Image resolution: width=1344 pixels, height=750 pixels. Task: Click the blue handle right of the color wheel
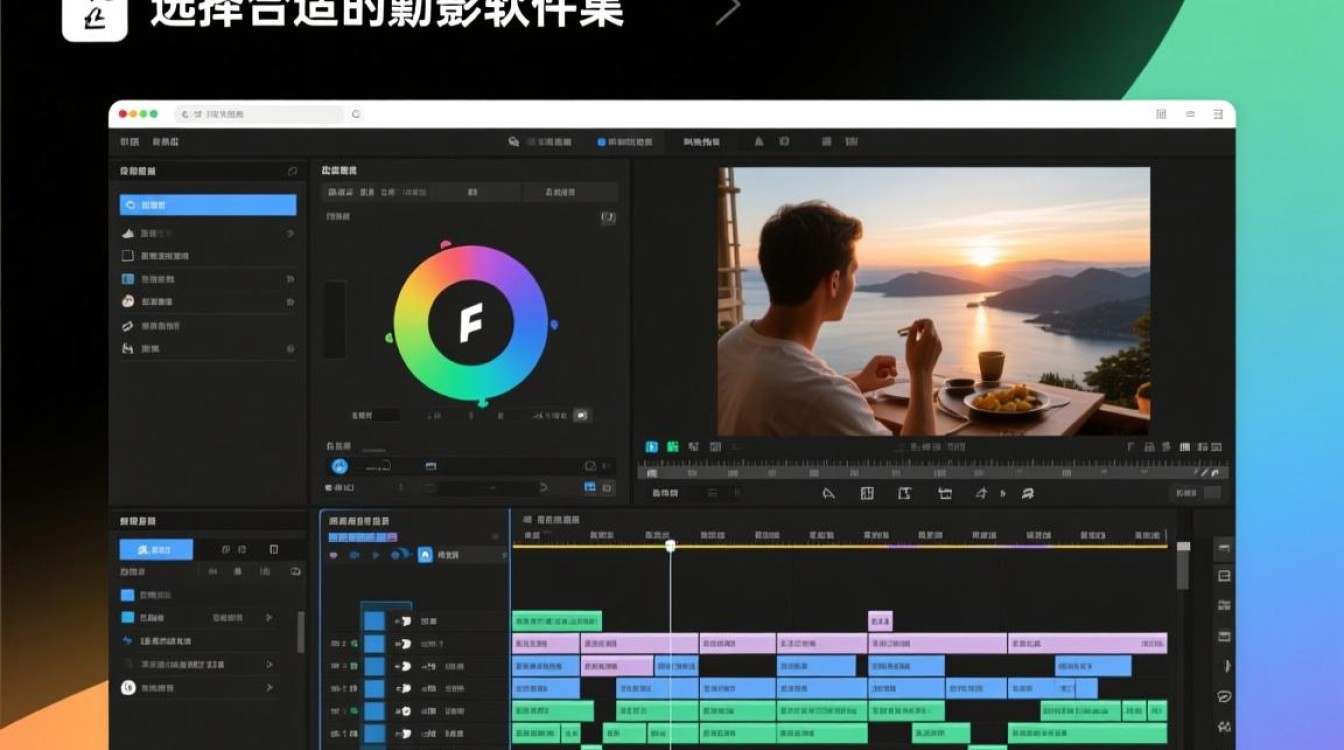pyautogui.click(x=553, y=324)
